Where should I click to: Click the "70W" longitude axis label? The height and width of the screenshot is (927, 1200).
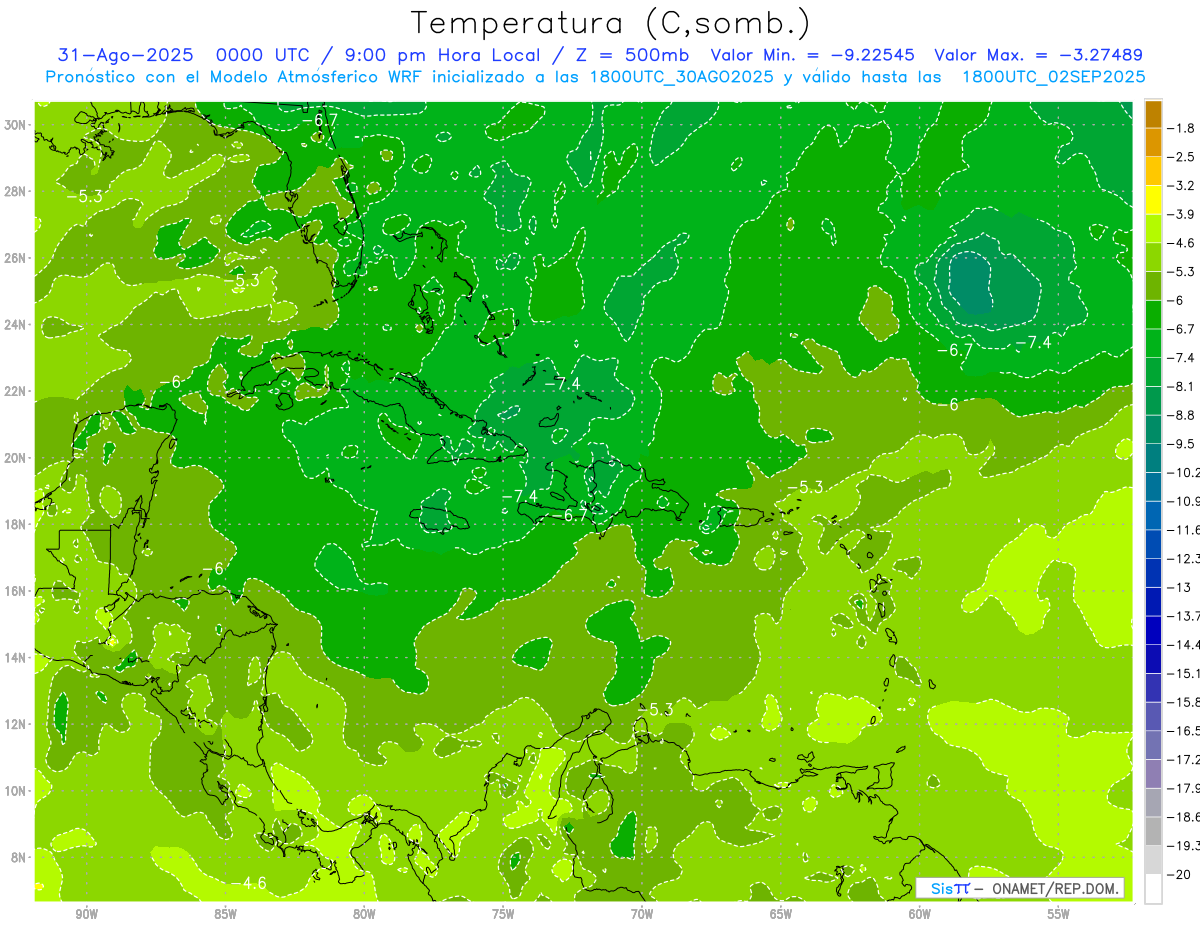642,915
